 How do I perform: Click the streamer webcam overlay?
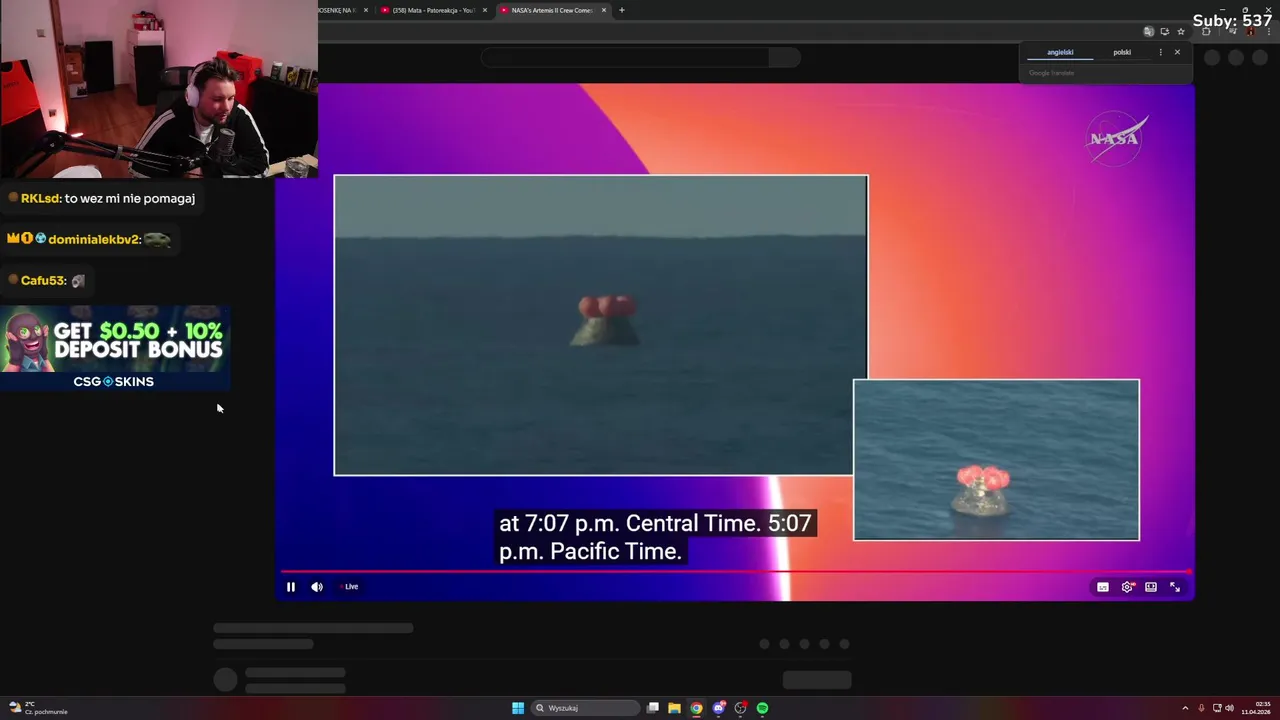159,89
